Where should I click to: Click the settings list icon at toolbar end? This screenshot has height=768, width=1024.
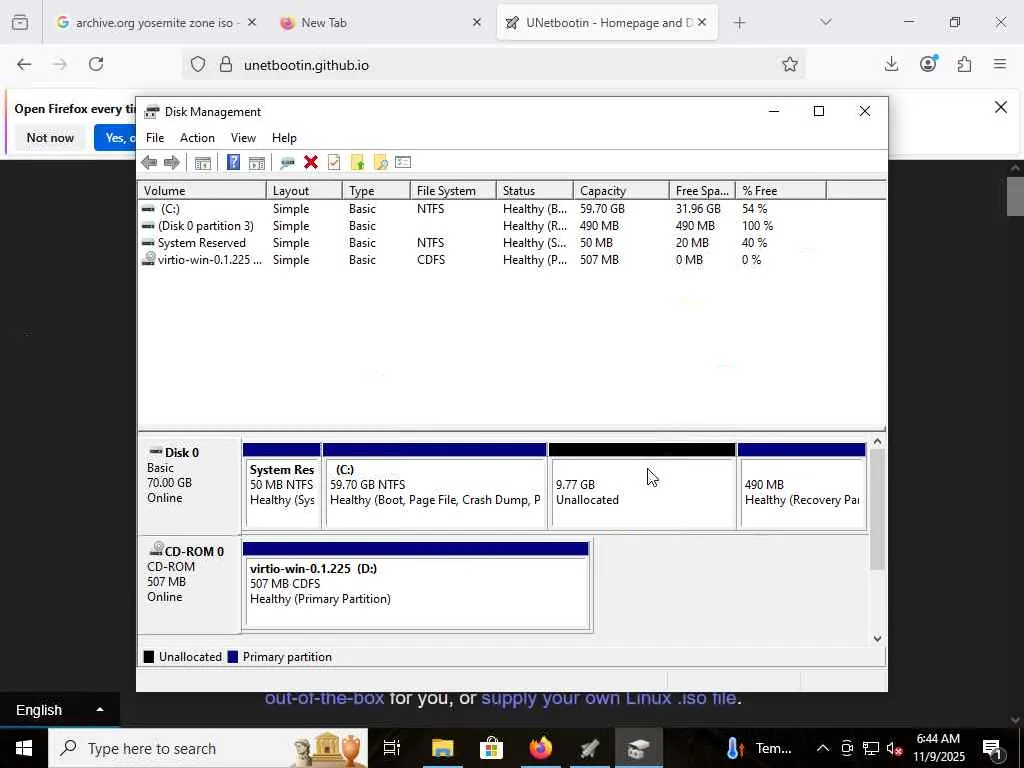(403, 162)
